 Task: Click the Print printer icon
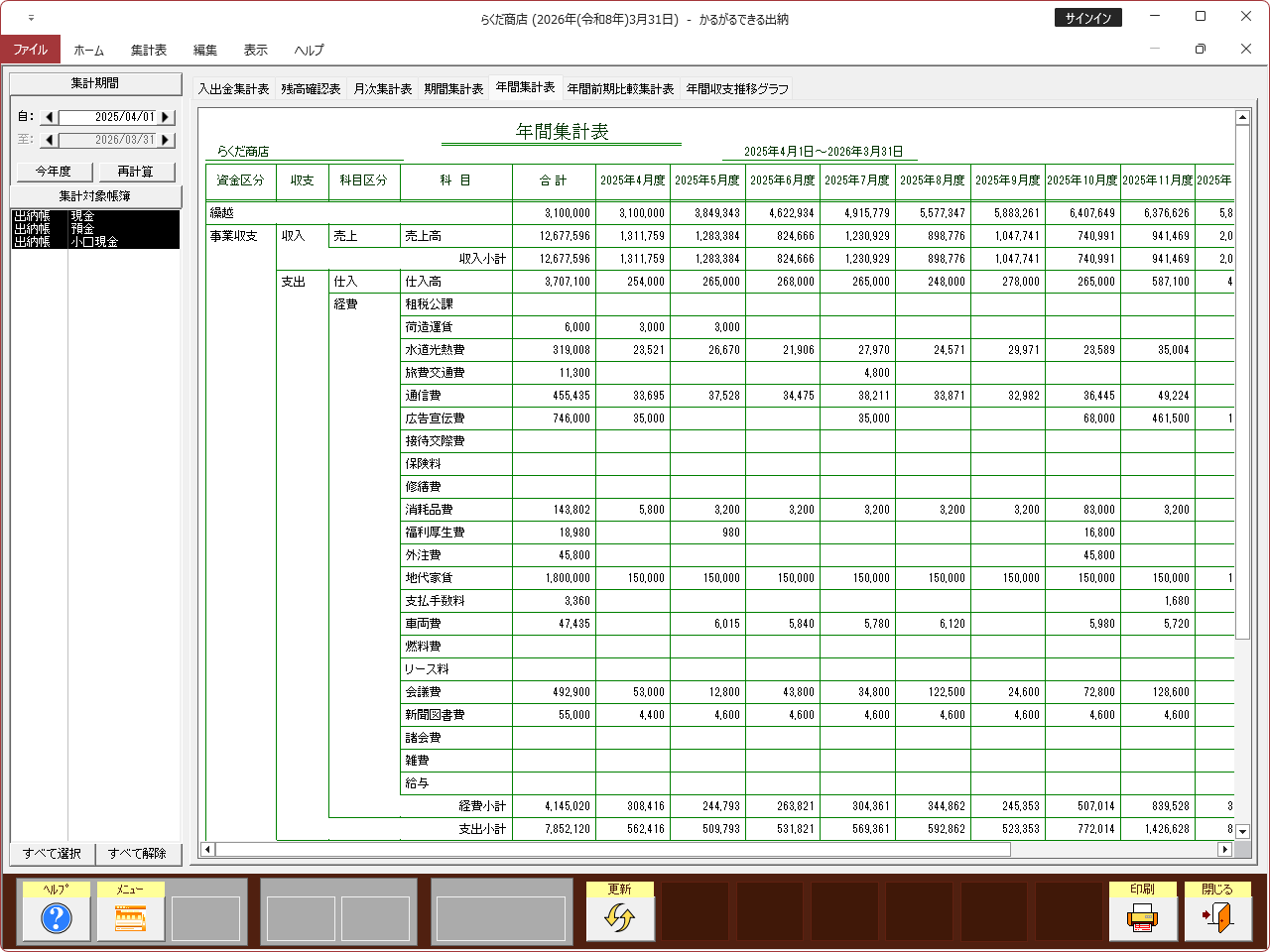click(x=1142, y=919)
